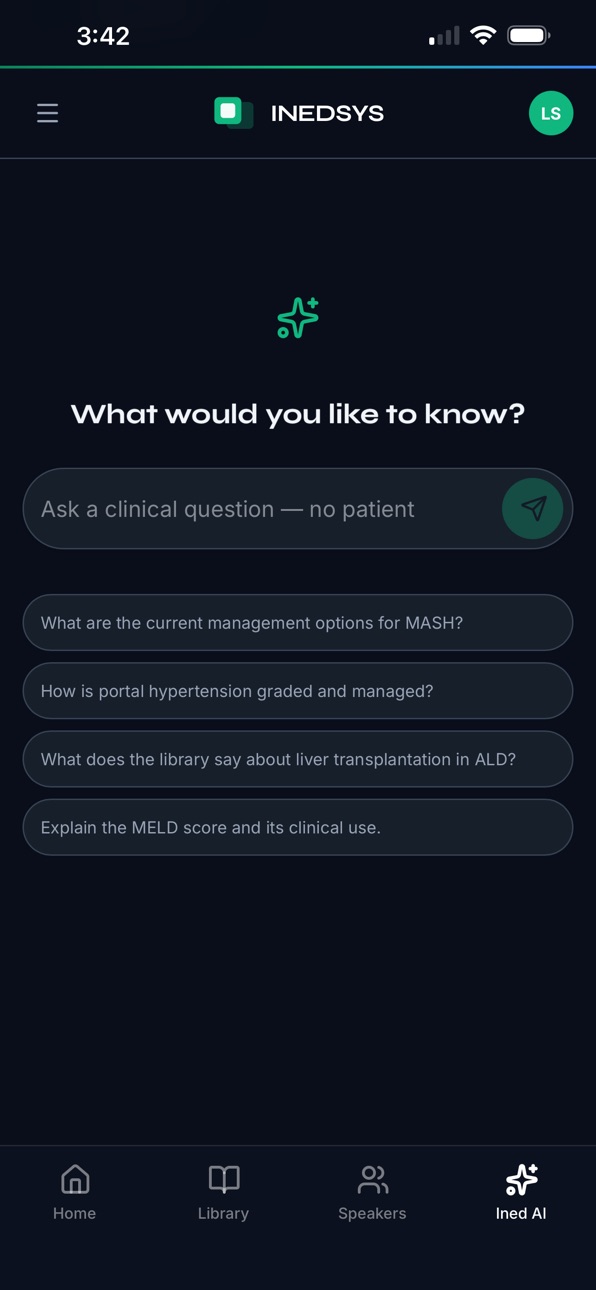
Task: Click the INEDSYS brand name text
Action: coord(327,113)
